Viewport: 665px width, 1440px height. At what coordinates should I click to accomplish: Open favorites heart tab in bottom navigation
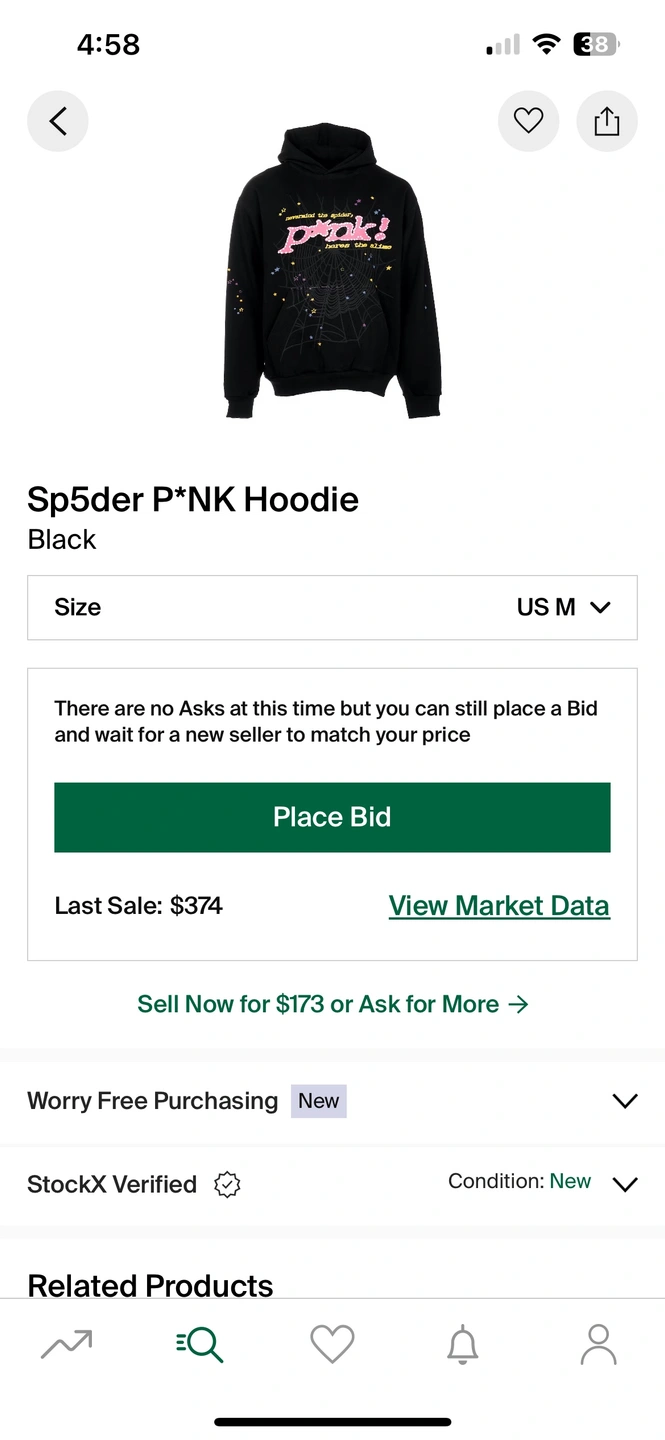tap(332, 1344)
